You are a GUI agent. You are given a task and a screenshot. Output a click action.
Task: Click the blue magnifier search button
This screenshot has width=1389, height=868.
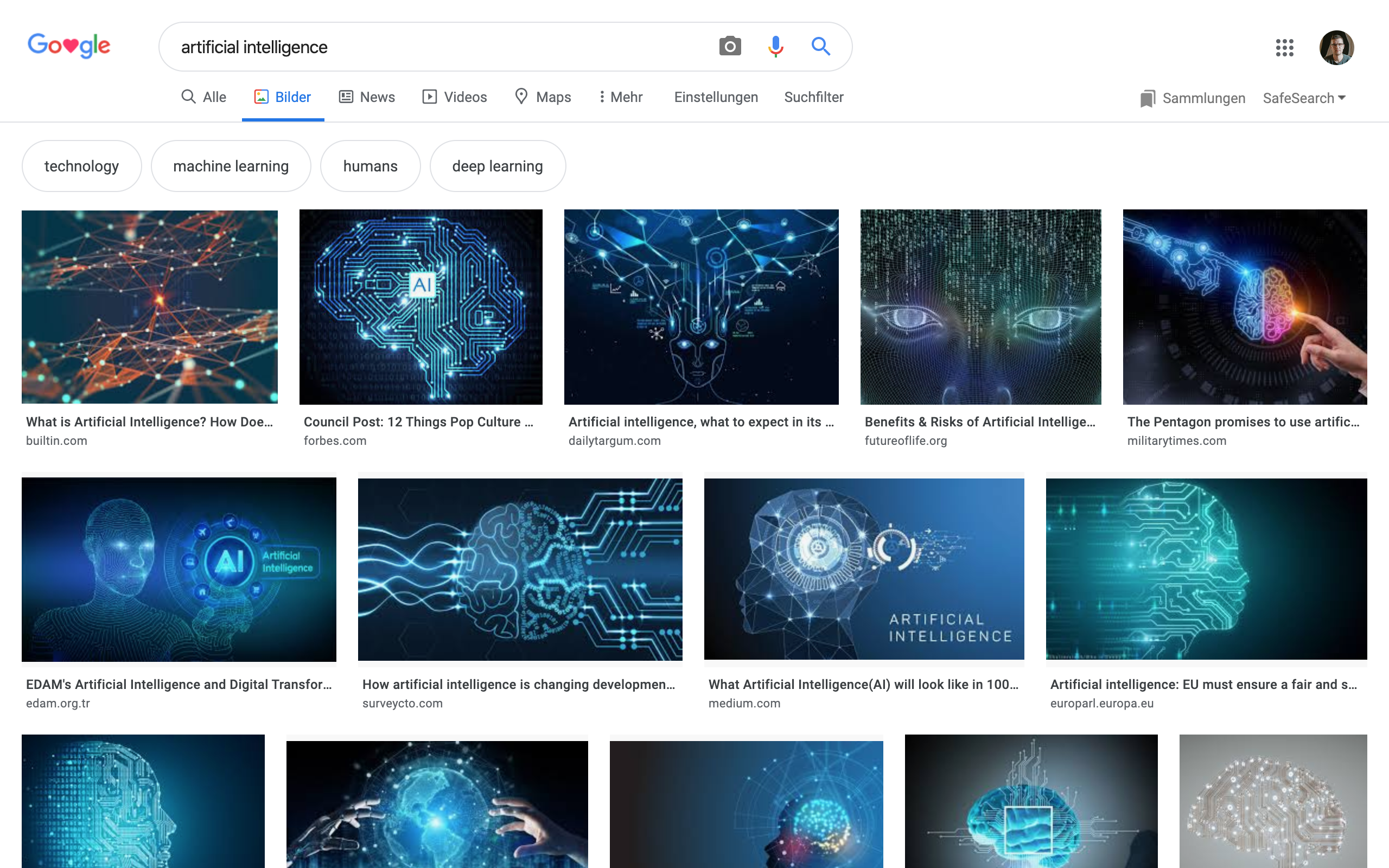[x=821, y=46]
